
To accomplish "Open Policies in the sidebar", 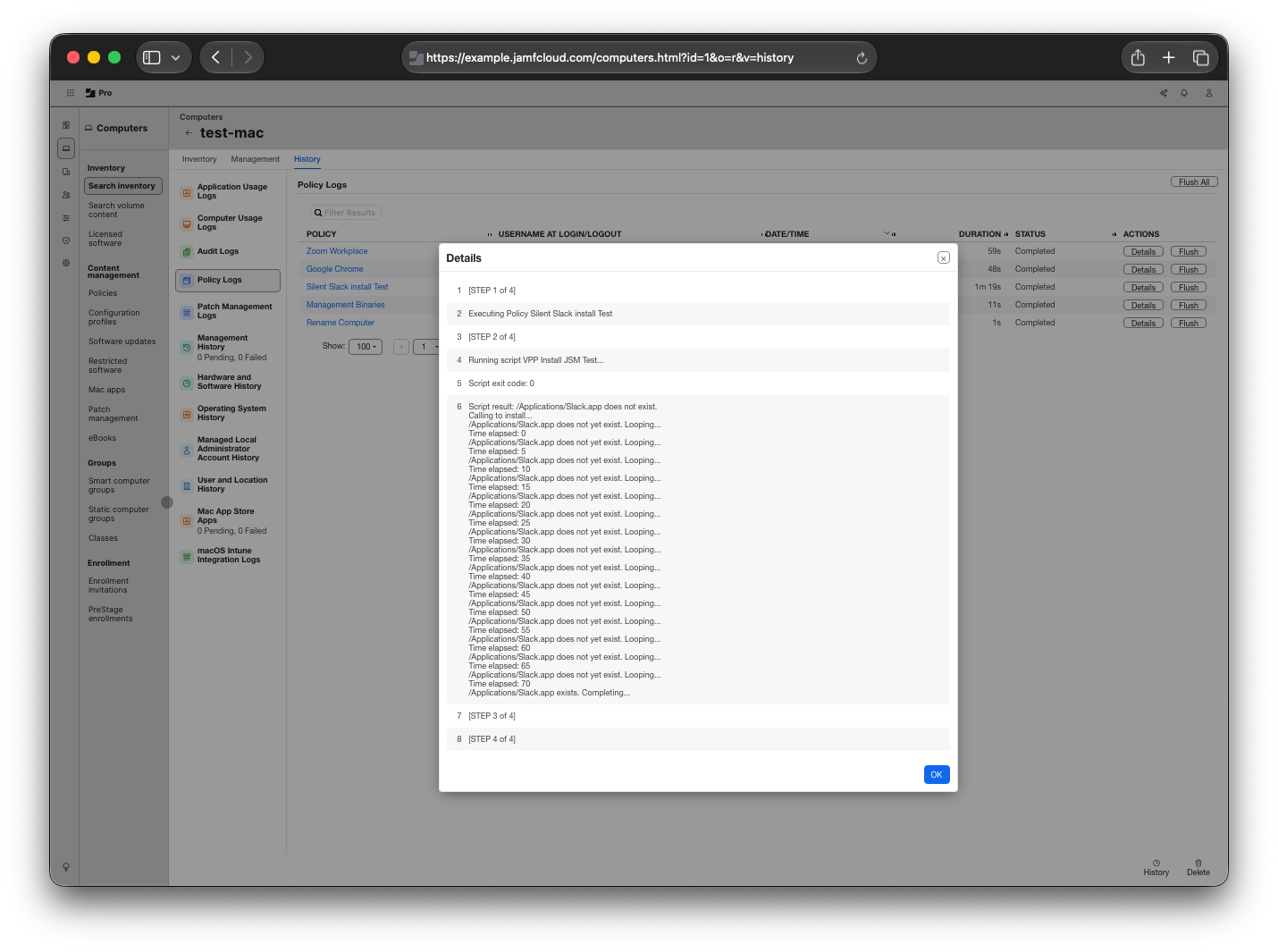I will click(x=103, y=293).
